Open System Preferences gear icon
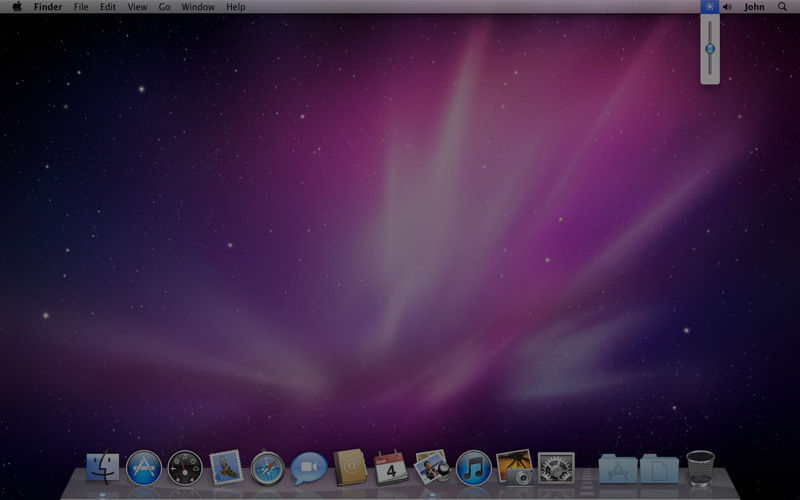The height and width of the screenshot is (500, 800). coord(556,467)
